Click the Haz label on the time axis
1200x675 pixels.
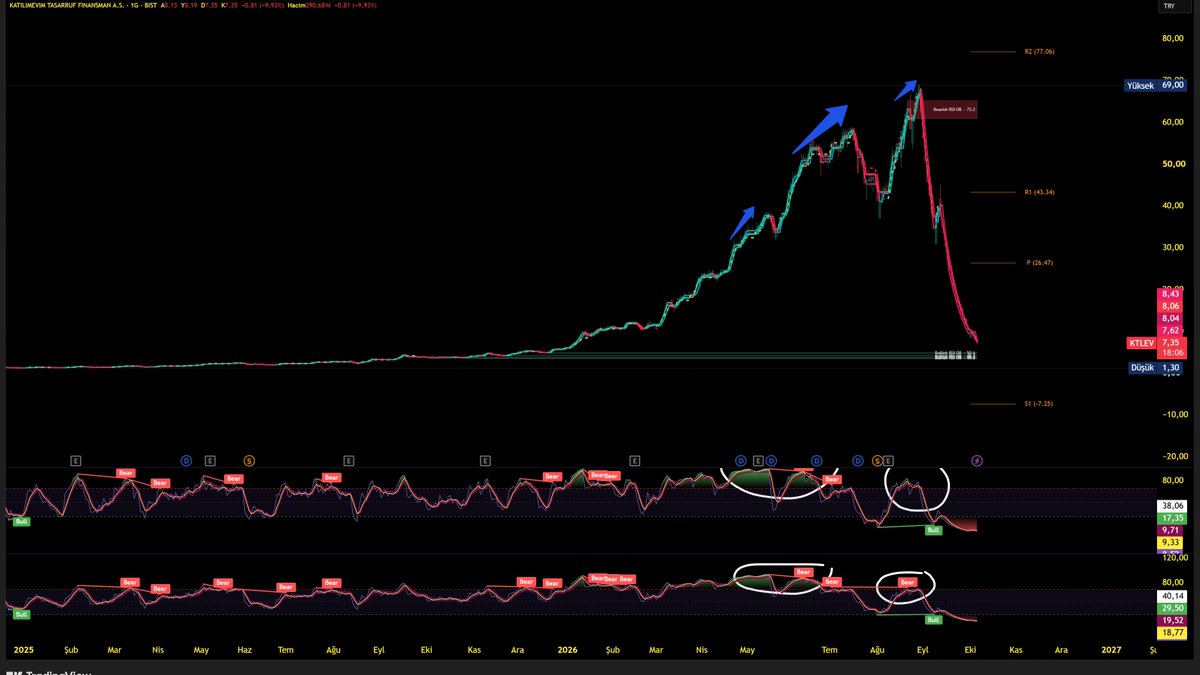pos(243,649)
